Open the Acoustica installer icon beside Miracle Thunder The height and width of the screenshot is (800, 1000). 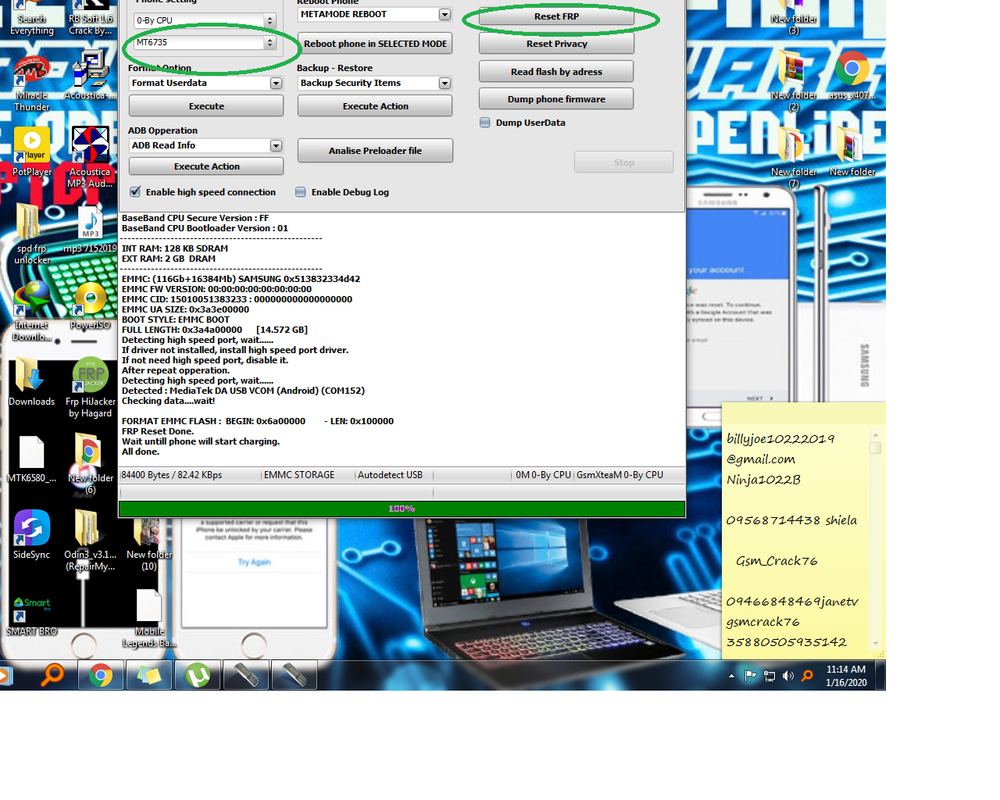tap(90, 75)
